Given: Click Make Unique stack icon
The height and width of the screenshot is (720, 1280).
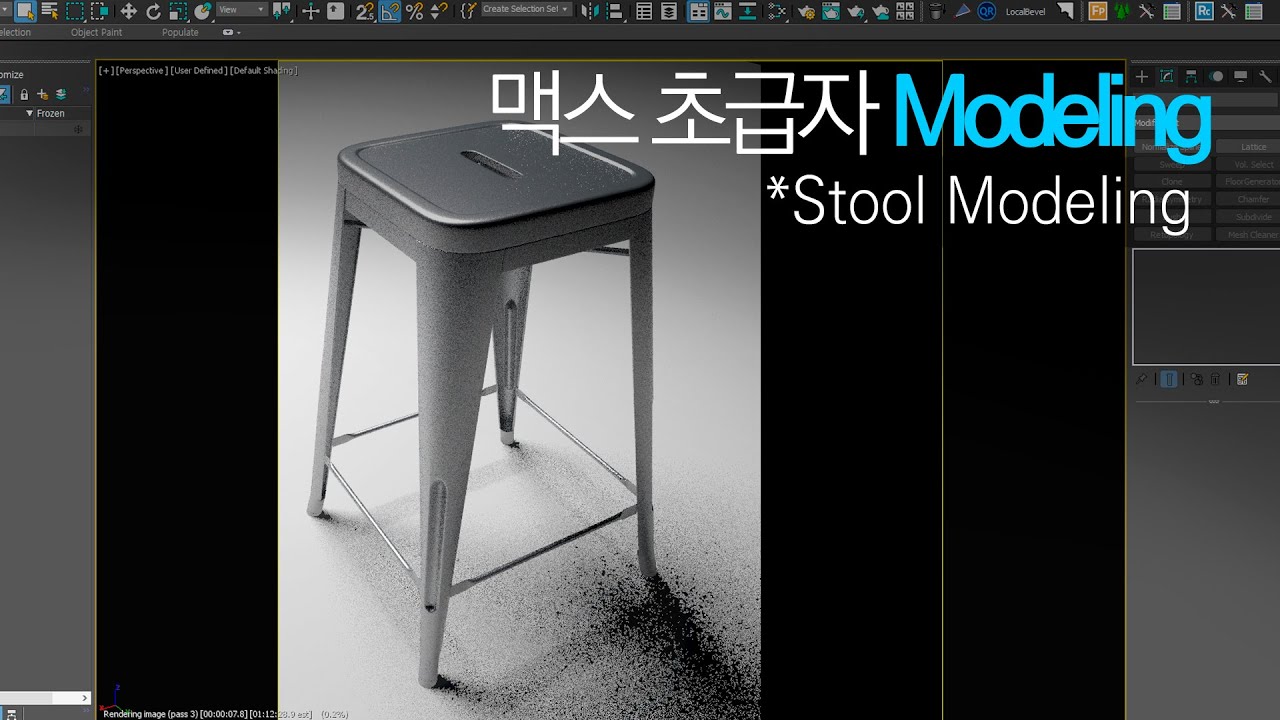Looking at the screenshot, I should 1196,379.
